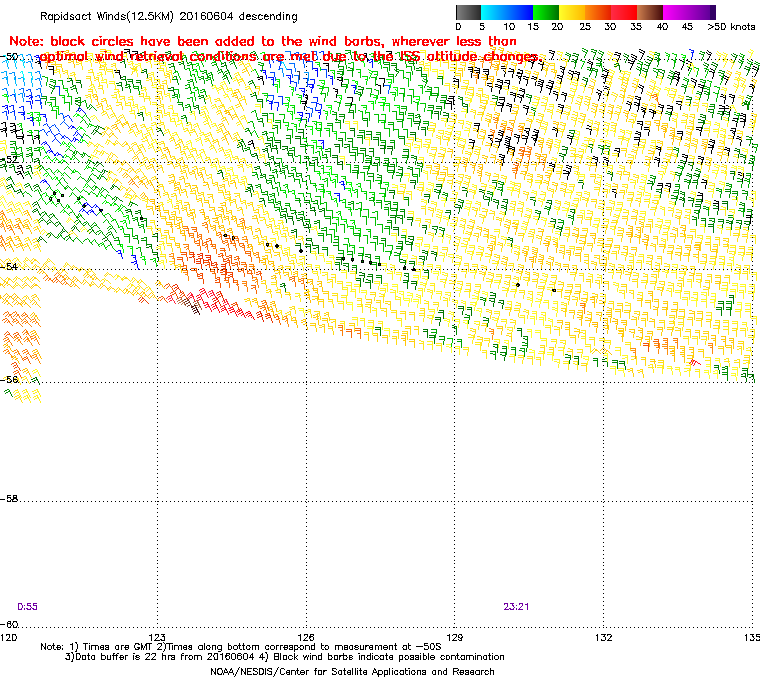
Task: Click the '123' longitude axis label
Action: 157,637
